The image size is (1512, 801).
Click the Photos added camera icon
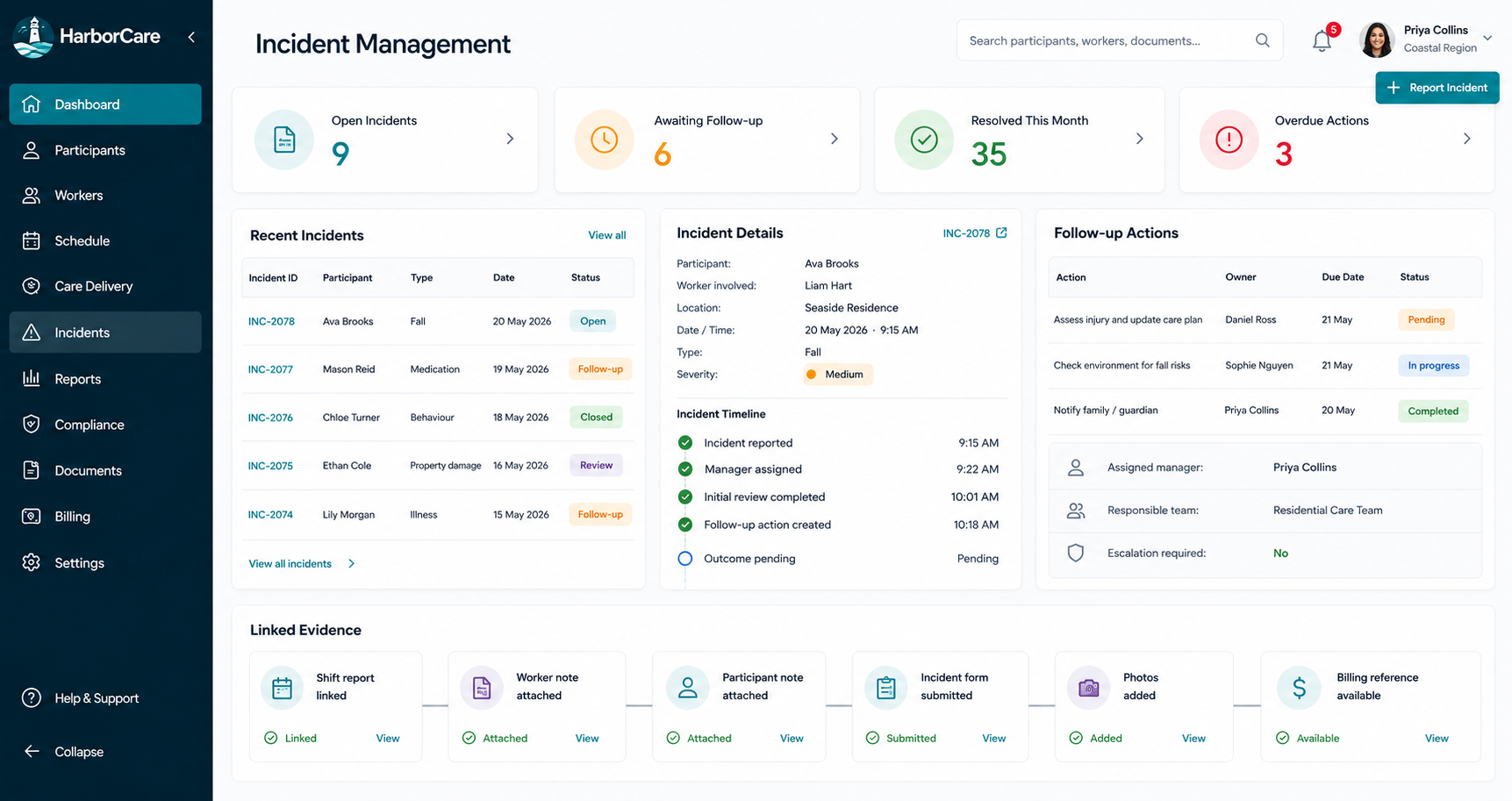(x=1088, y=688)
